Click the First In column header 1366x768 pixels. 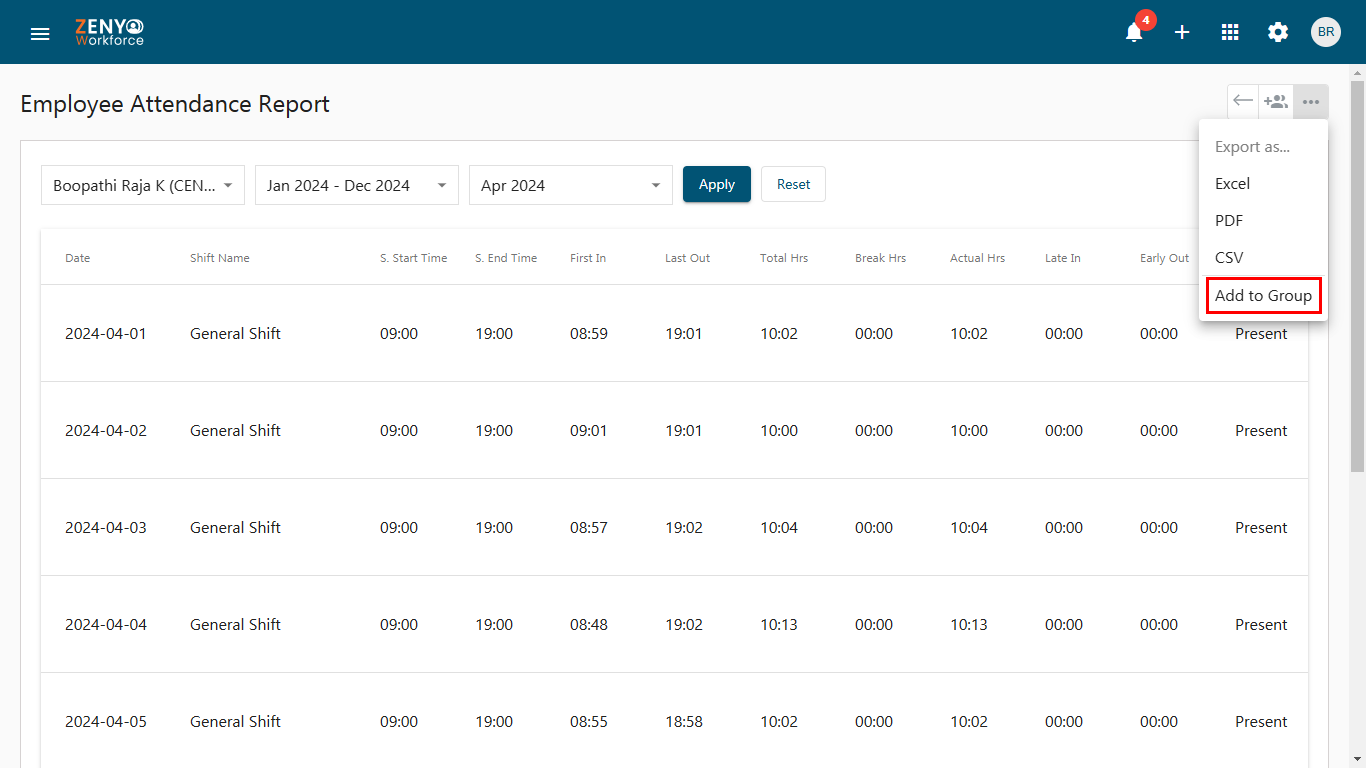pyautogui.click(x=588, y=258)
